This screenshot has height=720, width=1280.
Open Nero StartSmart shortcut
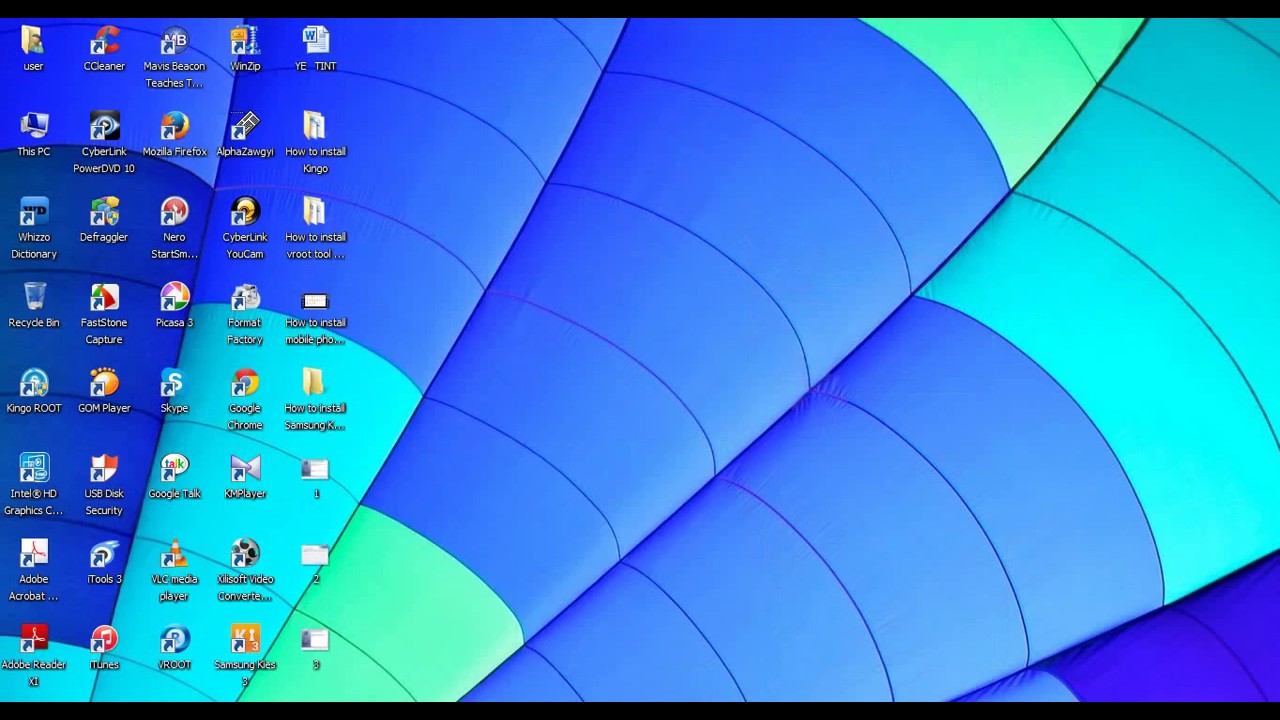pyautogui.click(x=174, y=213)
